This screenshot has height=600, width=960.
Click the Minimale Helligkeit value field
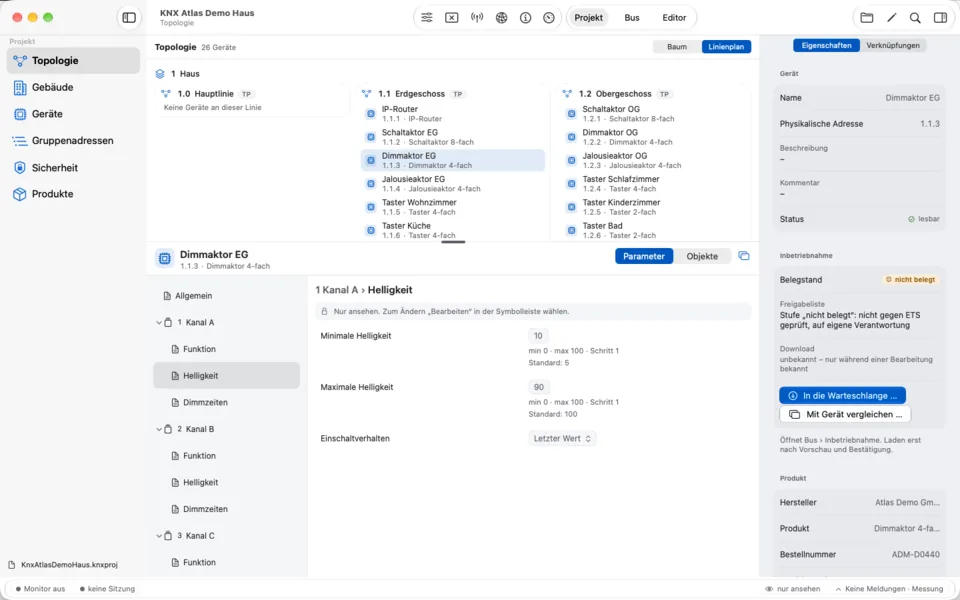(x=538, y=336)
